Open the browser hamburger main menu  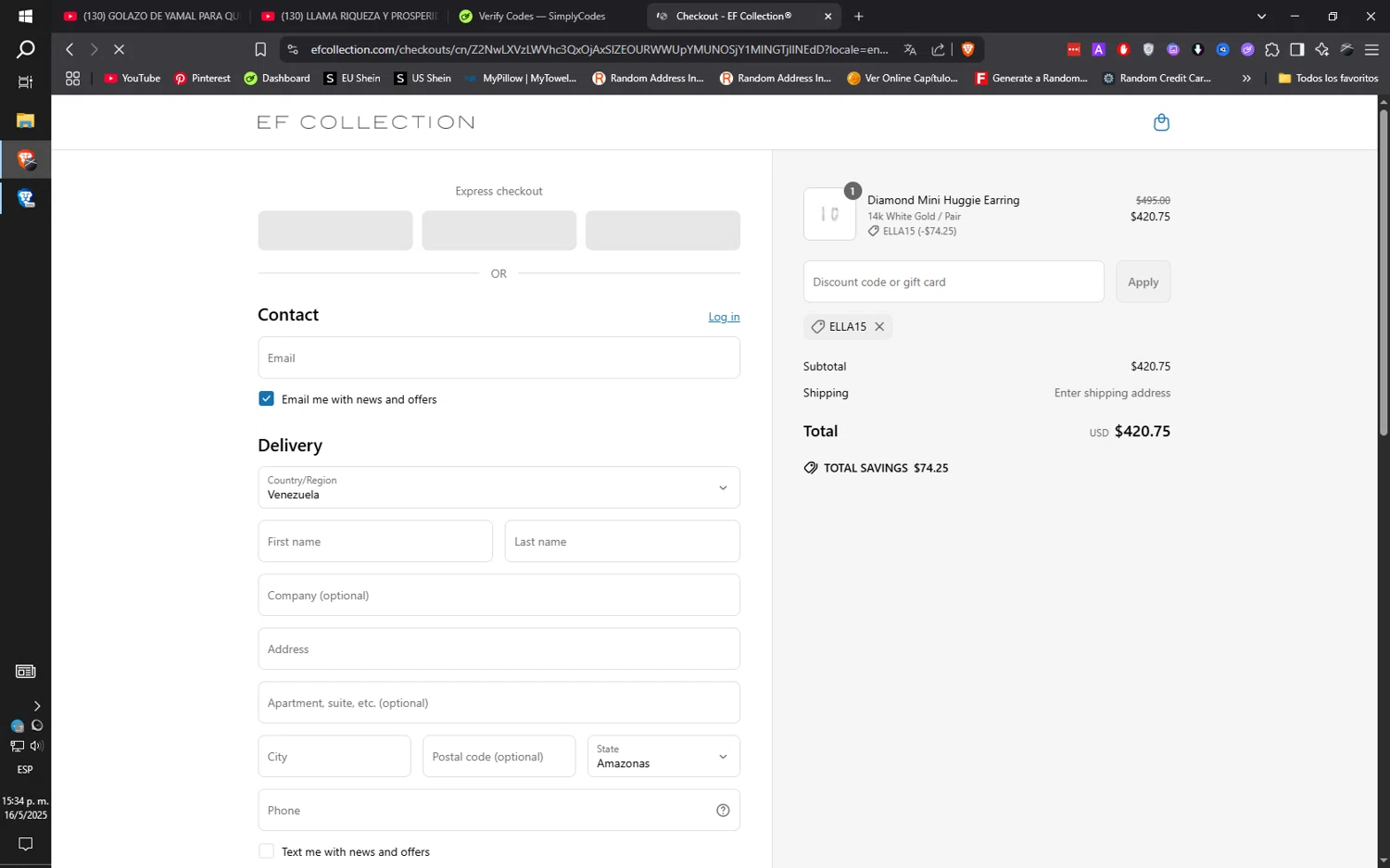coord(1371,49)
